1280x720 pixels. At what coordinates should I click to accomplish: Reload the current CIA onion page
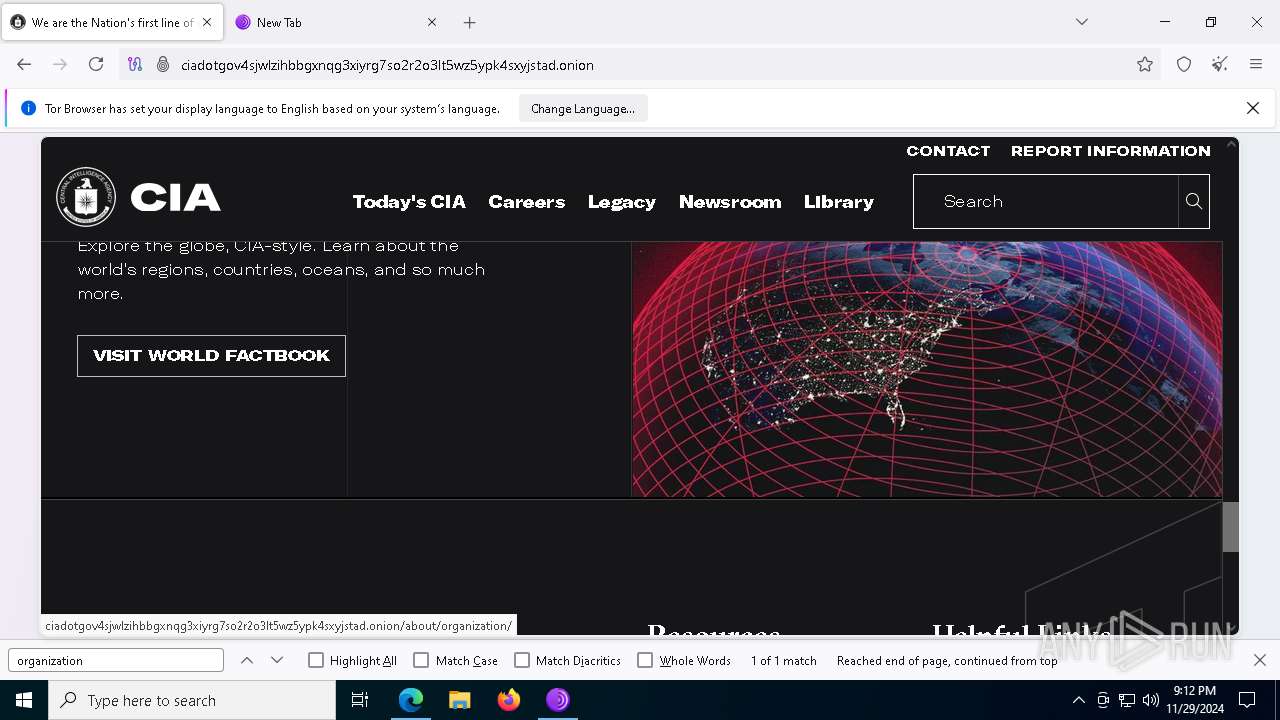tap(96, 64)
